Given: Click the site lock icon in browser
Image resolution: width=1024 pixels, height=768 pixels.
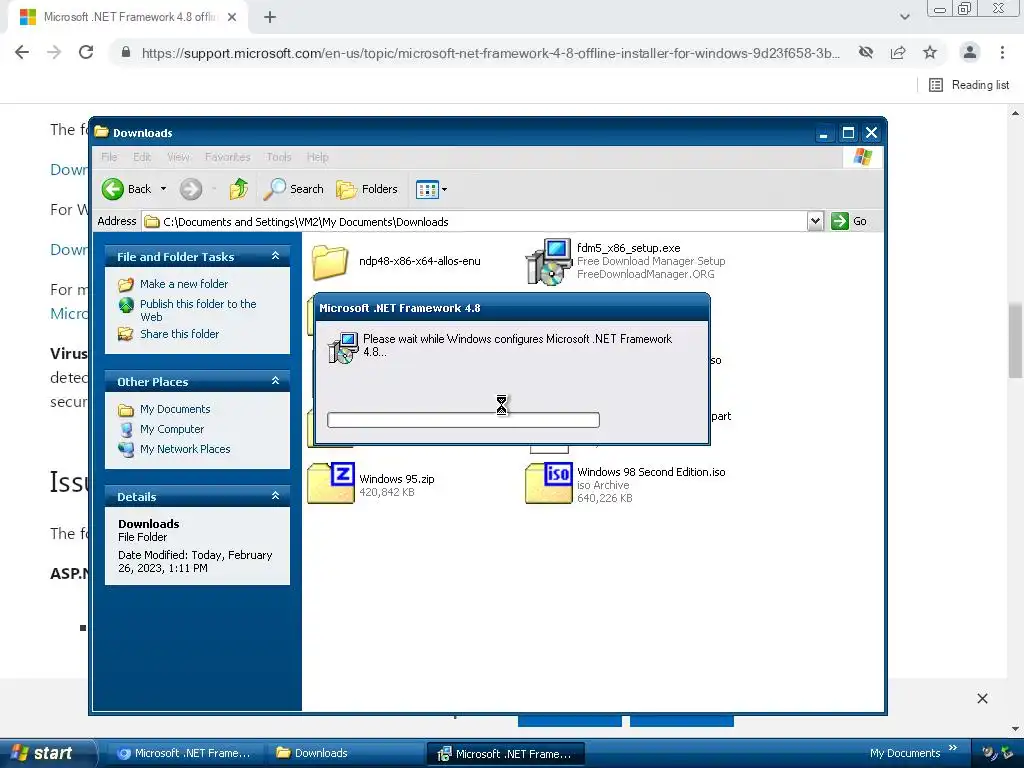Looking at the screenshot, I should 126,52.
